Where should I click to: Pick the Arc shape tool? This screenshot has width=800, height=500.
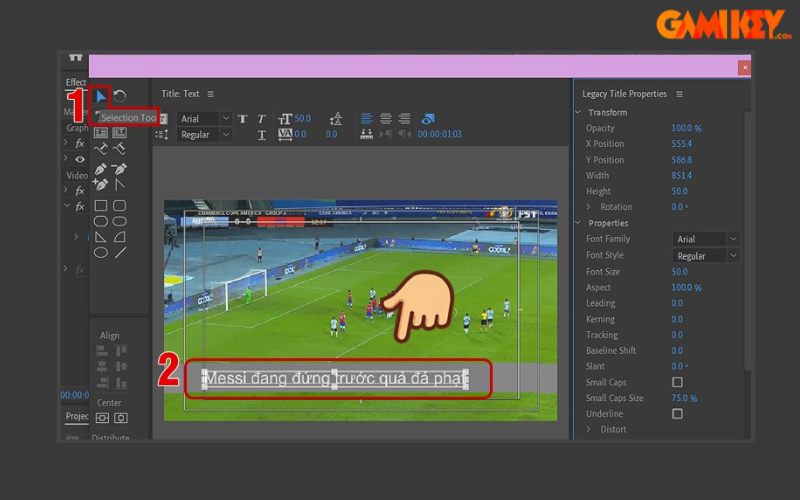pyautogui.click(x=119, y=237)
